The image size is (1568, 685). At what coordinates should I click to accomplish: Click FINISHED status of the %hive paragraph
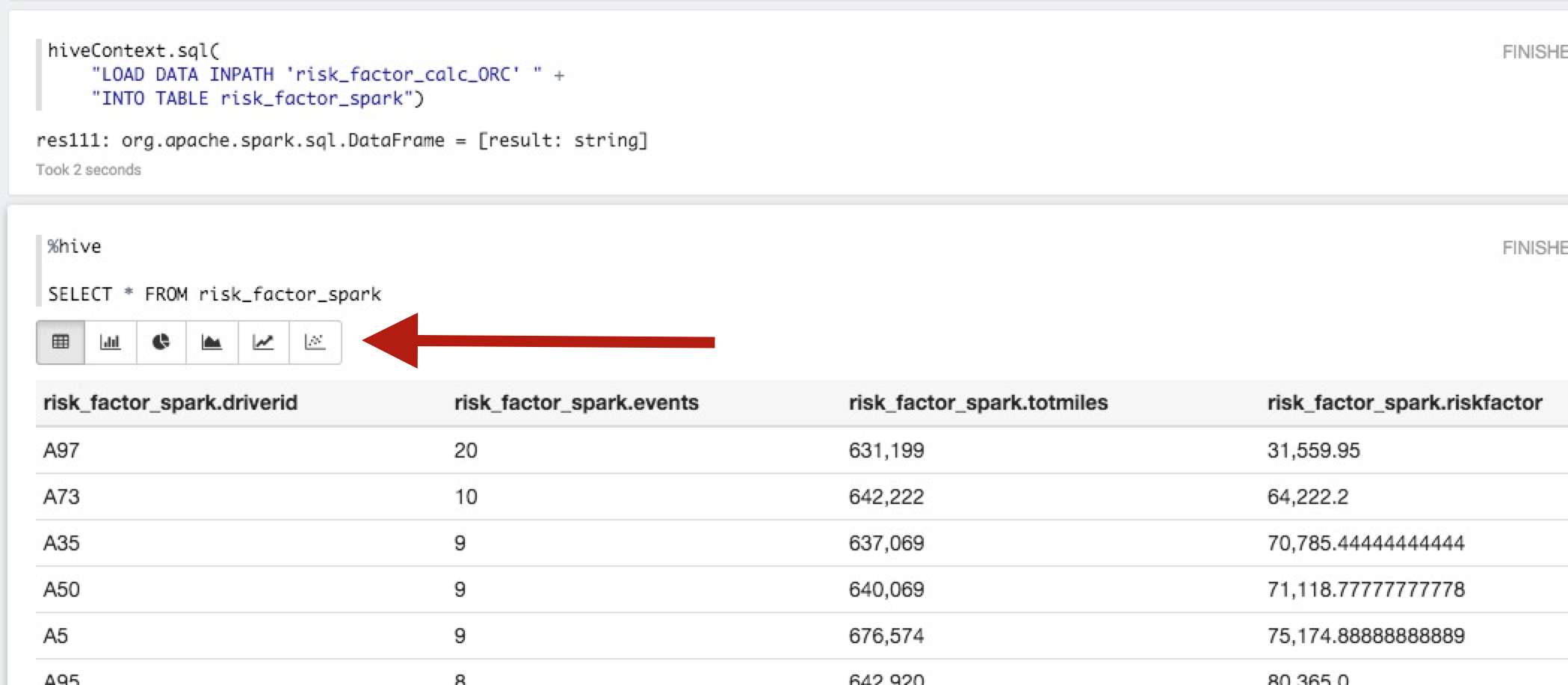(x=1535, y=248)
